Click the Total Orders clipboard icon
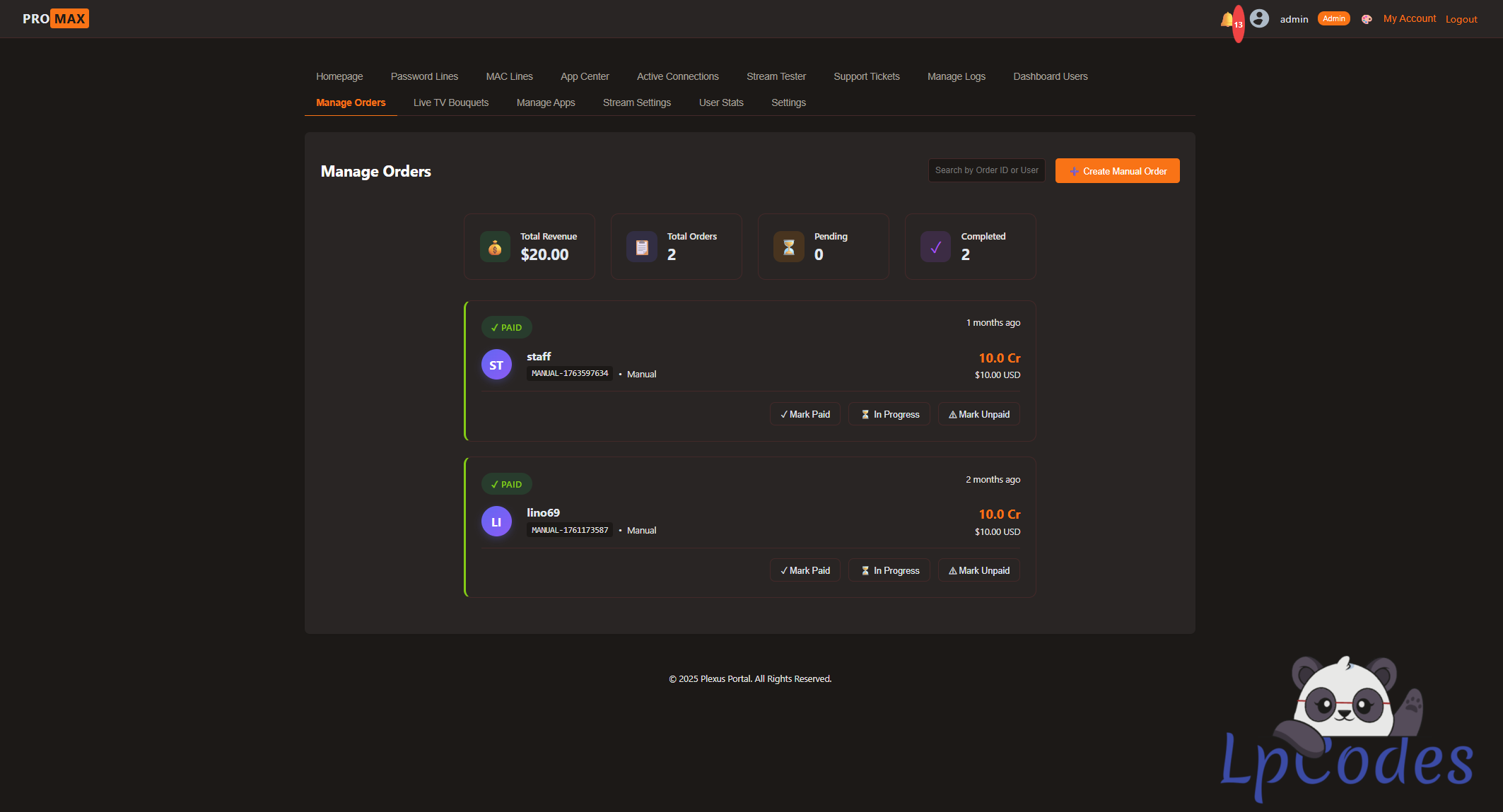1503x812 pixels. click(x=642, y=247)
